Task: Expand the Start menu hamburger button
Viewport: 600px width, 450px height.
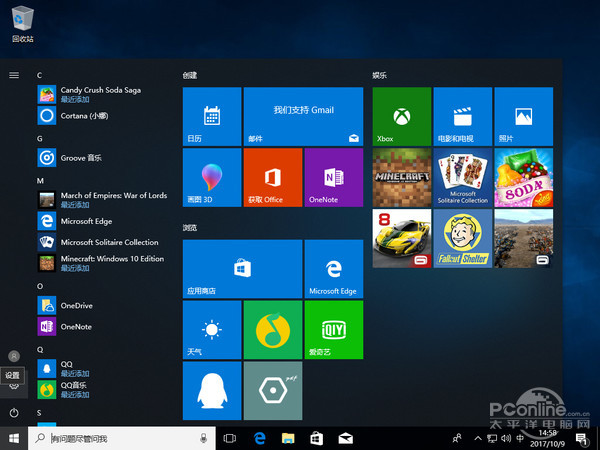Action: [14, 75]
